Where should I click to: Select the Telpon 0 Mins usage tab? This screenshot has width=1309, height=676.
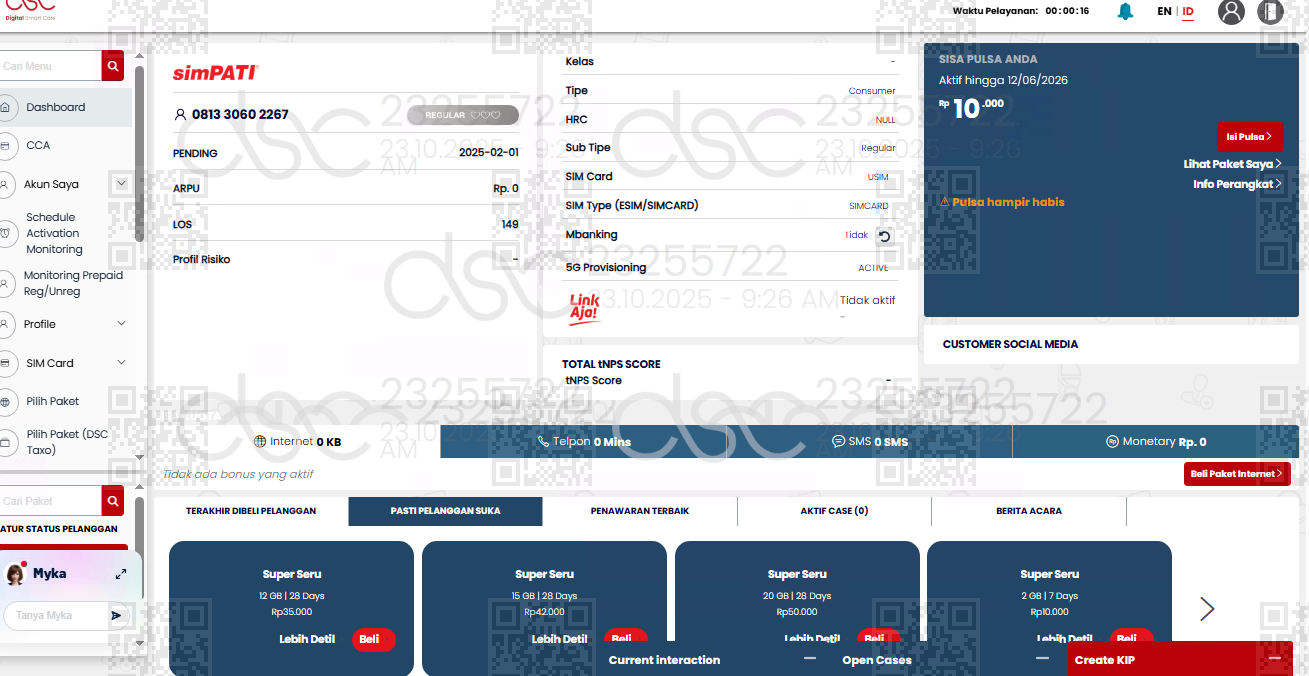pos(583,442)
